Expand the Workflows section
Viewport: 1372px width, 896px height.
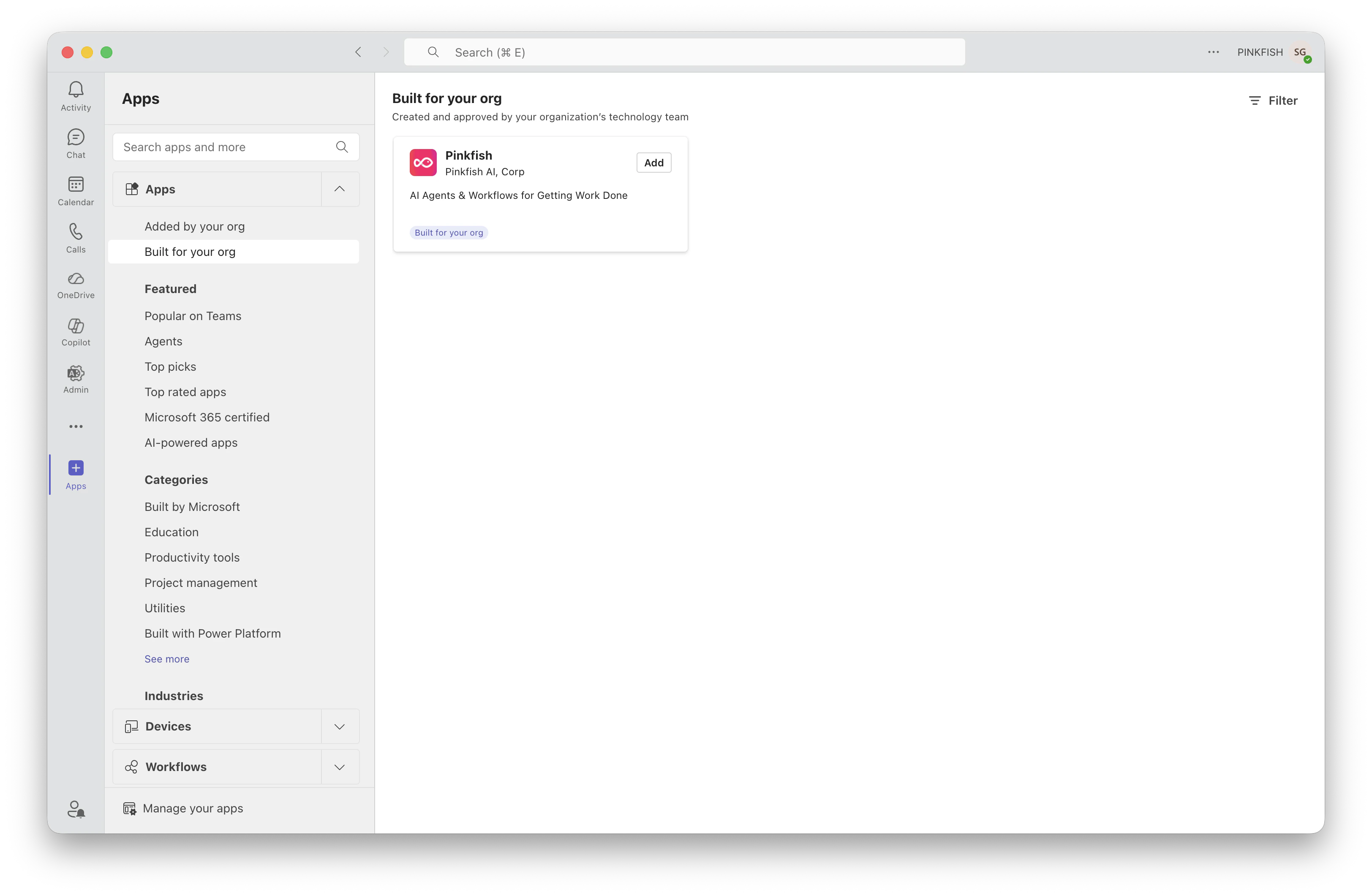coord(340,767)
